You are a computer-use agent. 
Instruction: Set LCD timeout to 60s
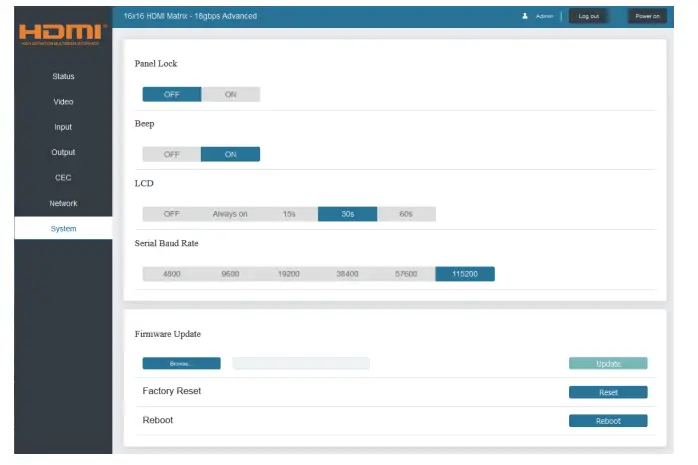[x=406, y=214]
